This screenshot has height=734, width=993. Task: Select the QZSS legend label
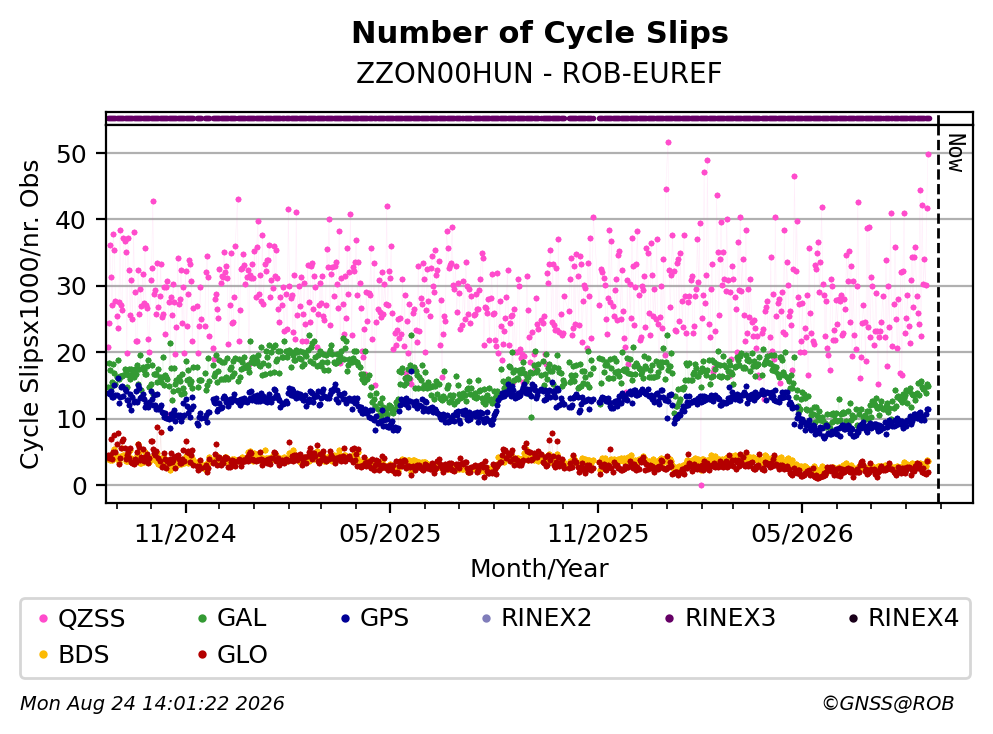click(x=92, y=618)
